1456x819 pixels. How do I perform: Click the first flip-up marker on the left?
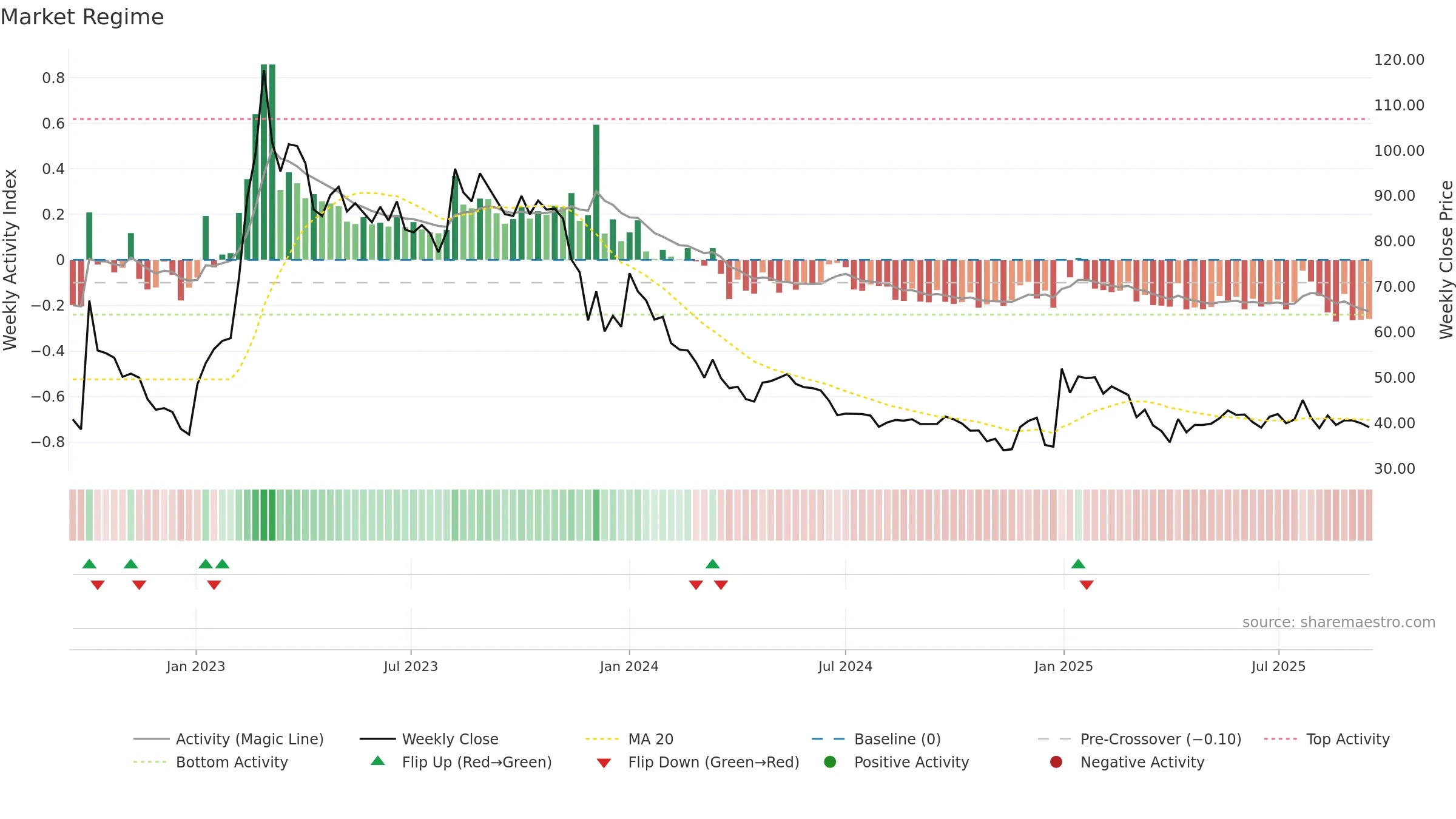tap(89, 564)
